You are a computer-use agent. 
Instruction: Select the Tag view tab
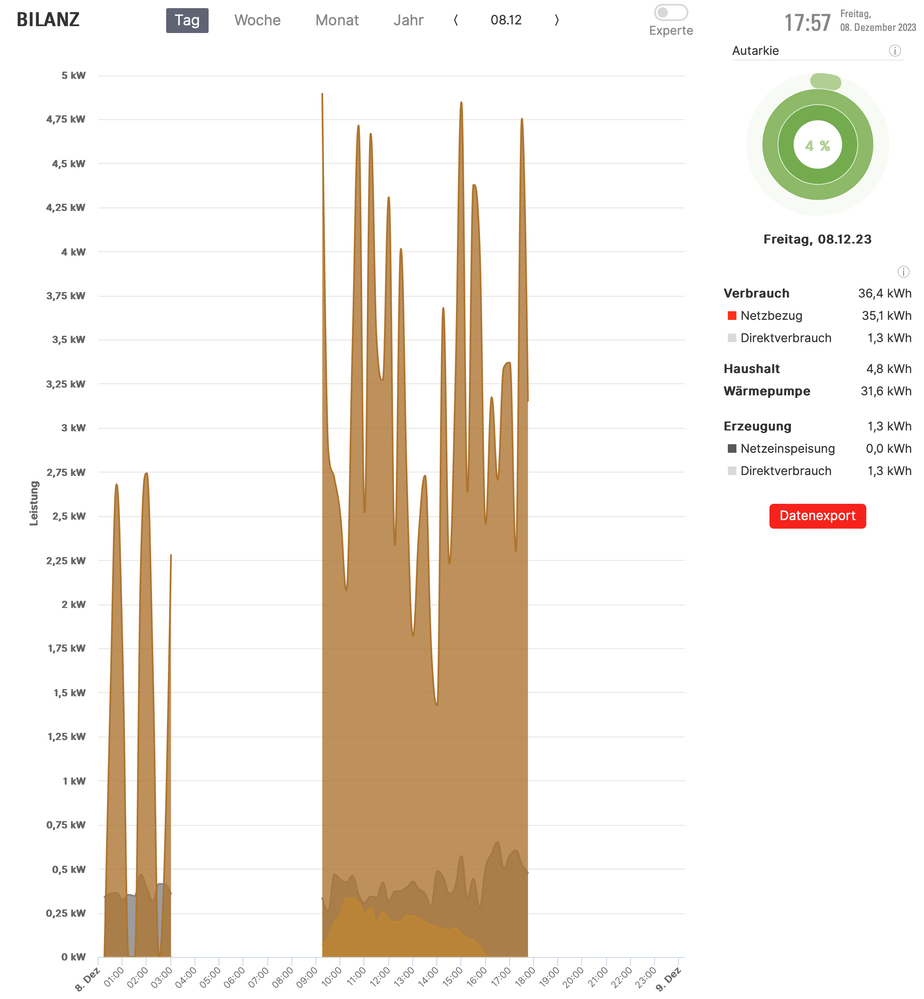187,20
